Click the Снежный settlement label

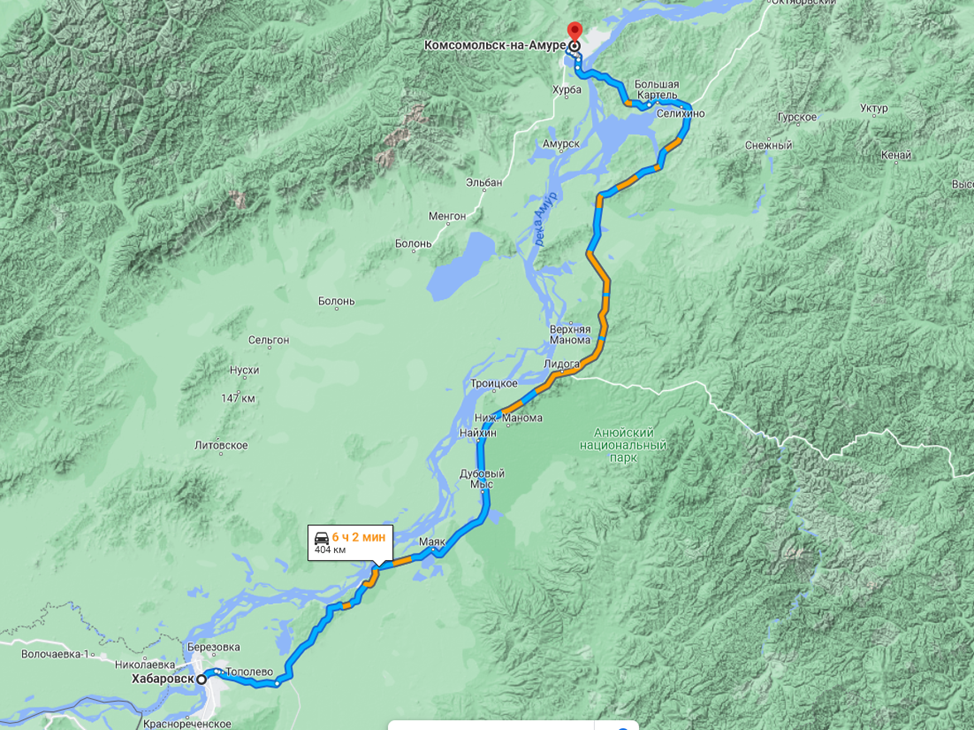coord(768,145)
